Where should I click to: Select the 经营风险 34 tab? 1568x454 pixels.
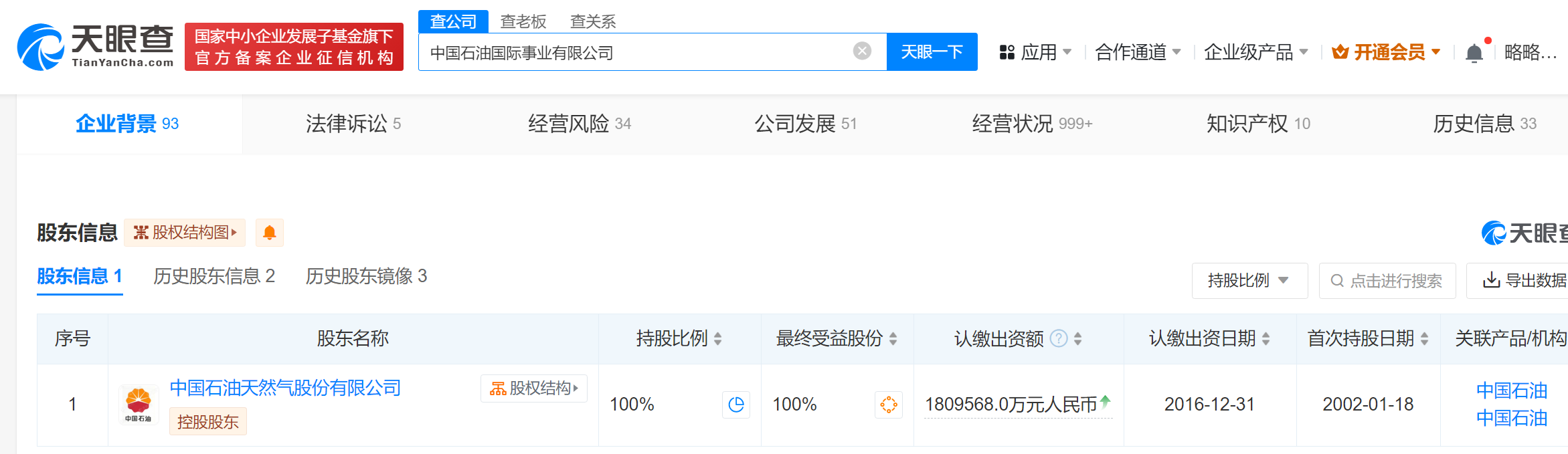click(x=580, y=124)
